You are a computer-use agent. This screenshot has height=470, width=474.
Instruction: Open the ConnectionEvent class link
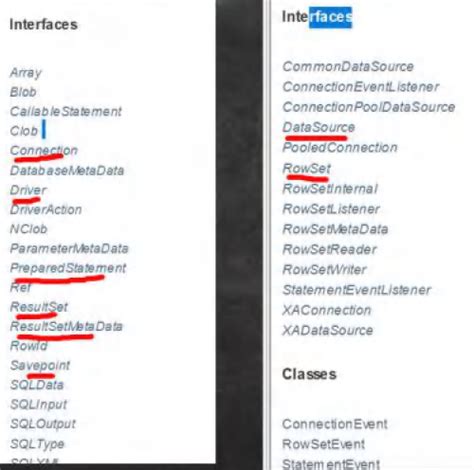point(335,424)
